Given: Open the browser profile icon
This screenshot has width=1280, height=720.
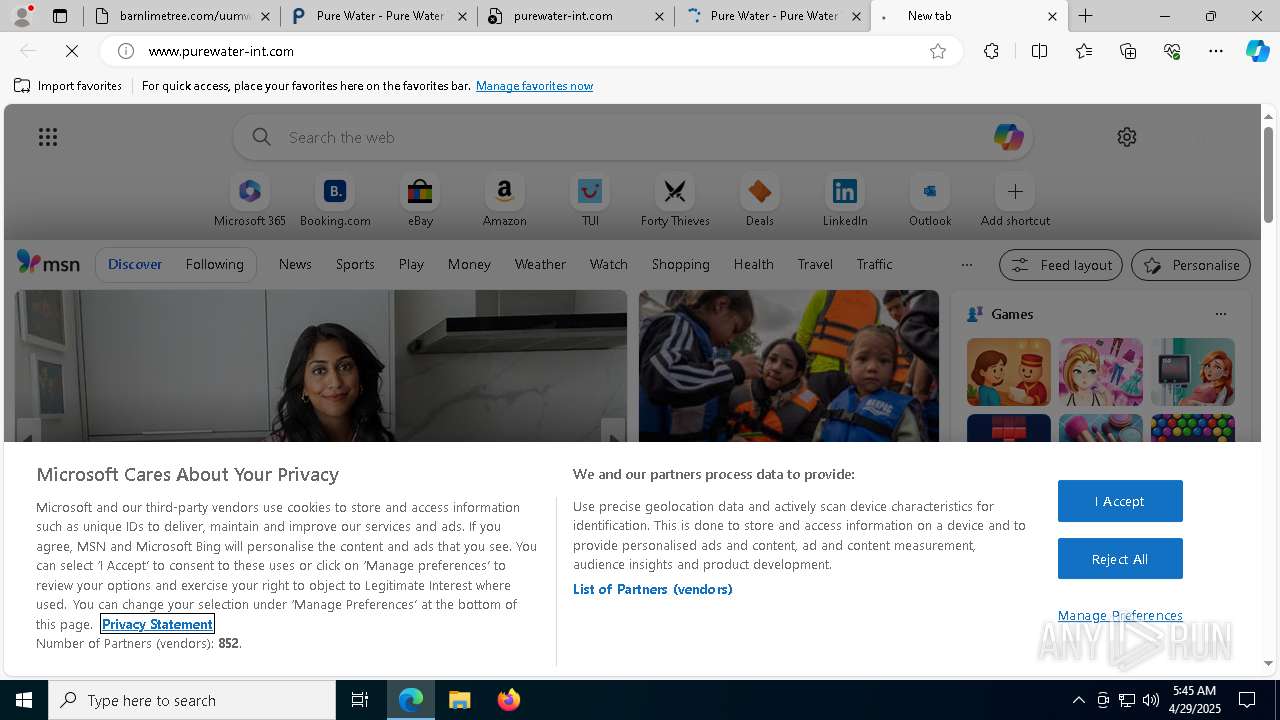Looking at the screenshot, I should (22, 16).
